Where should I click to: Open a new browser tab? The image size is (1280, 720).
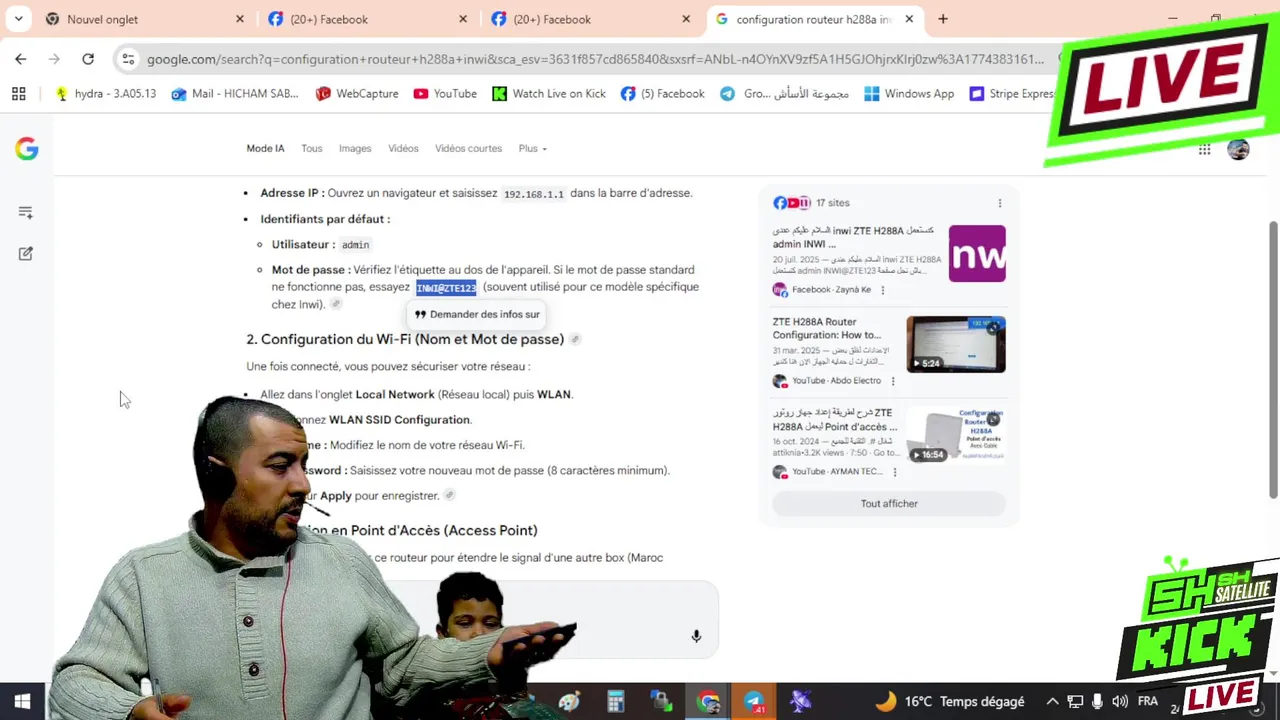click(x=942, y=19)
